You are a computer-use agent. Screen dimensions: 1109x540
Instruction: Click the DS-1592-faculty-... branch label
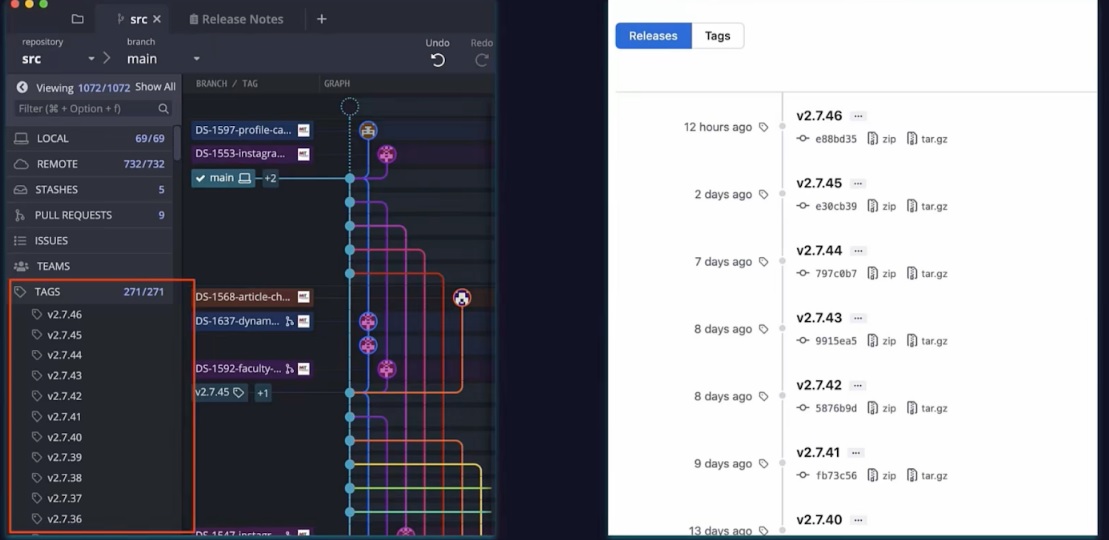pos(252,369)
